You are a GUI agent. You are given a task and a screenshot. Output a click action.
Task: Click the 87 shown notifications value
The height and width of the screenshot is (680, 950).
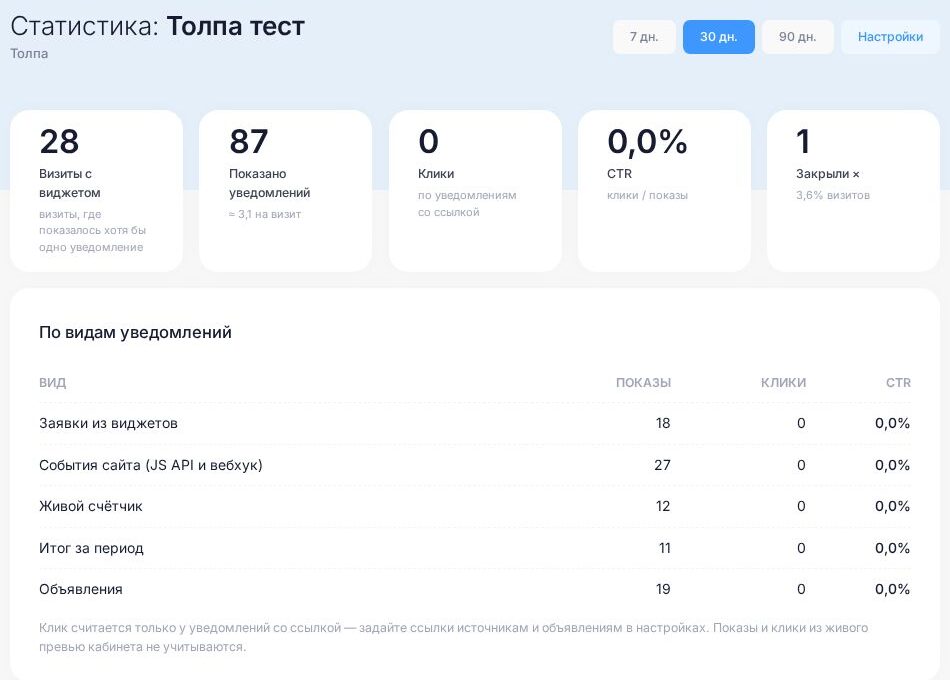(x=248, y=142)
